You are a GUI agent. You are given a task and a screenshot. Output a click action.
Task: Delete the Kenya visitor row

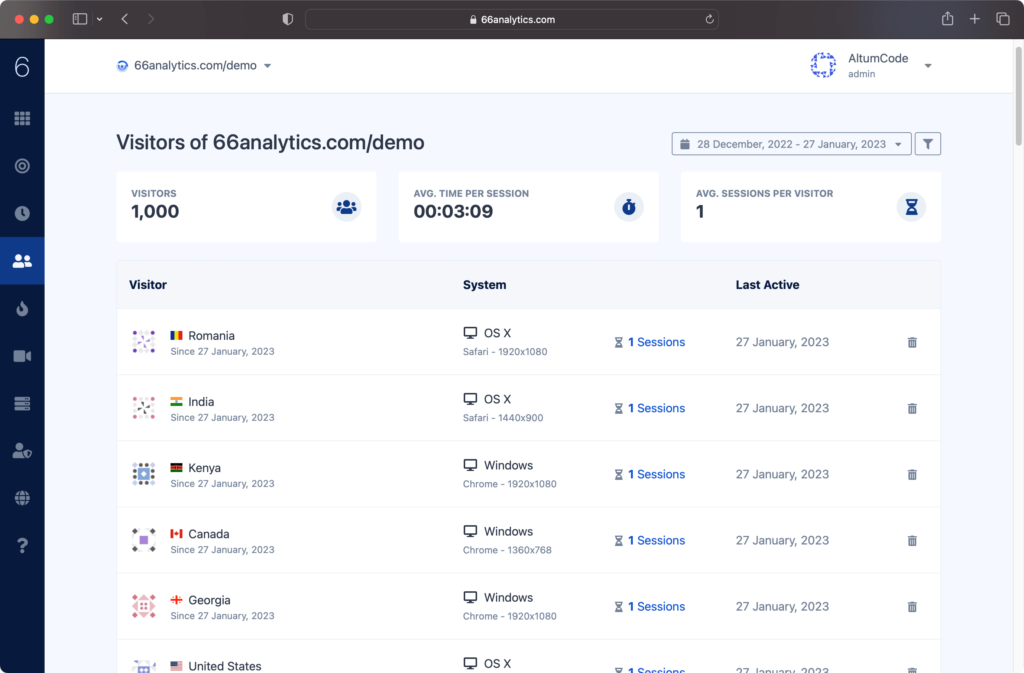[911, 474]
